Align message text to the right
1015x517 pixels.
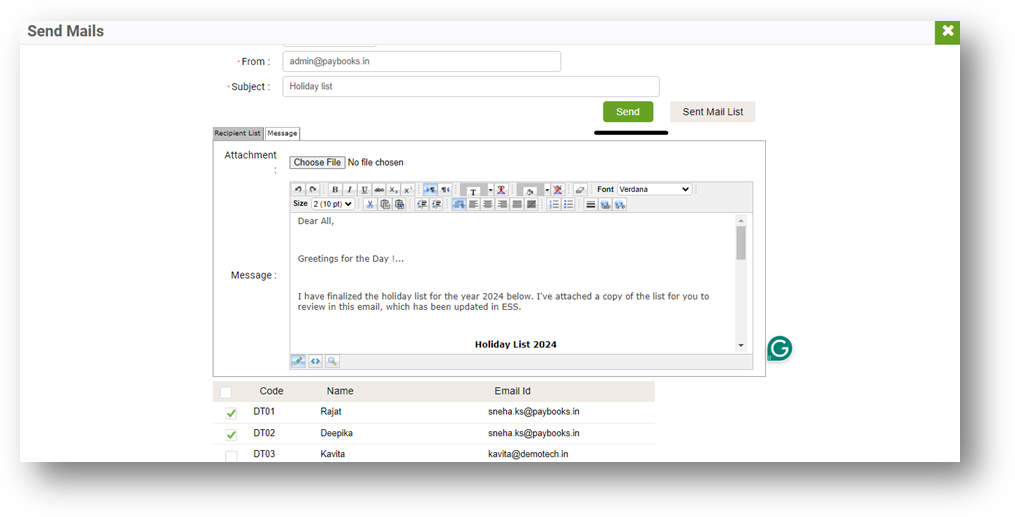[502, 204]
